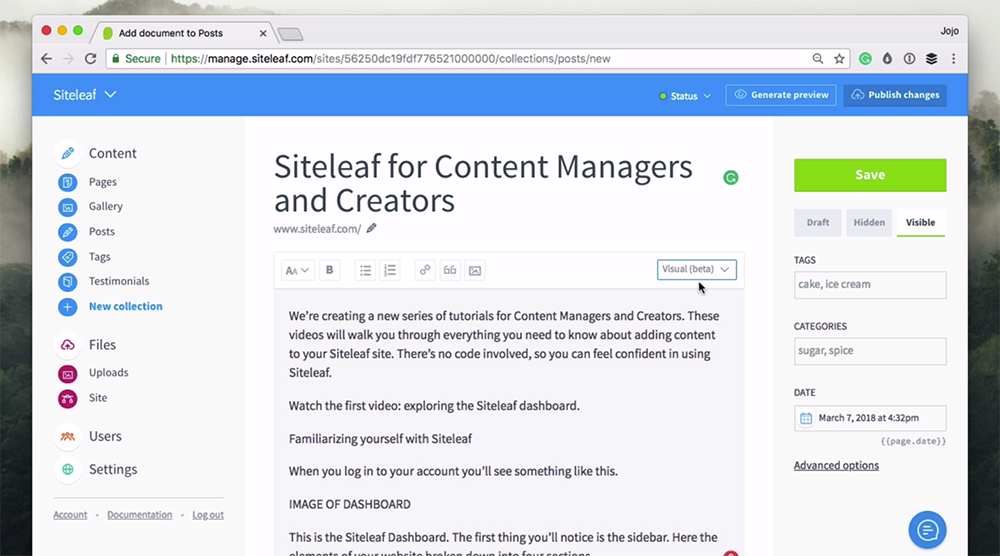Open Uploads in the sidebar
The height and width of the screenshot is (556, 1000).
pyautogui.click(x=108, y=372)
